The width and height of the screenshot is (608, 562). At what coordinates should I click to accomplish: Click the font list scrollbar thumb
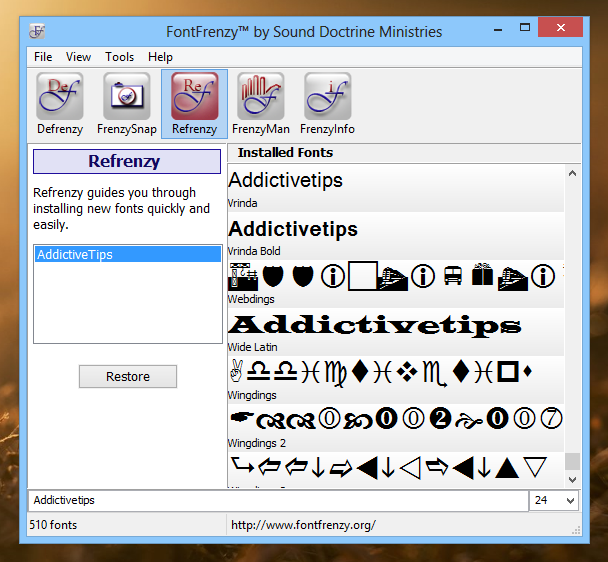572,462
